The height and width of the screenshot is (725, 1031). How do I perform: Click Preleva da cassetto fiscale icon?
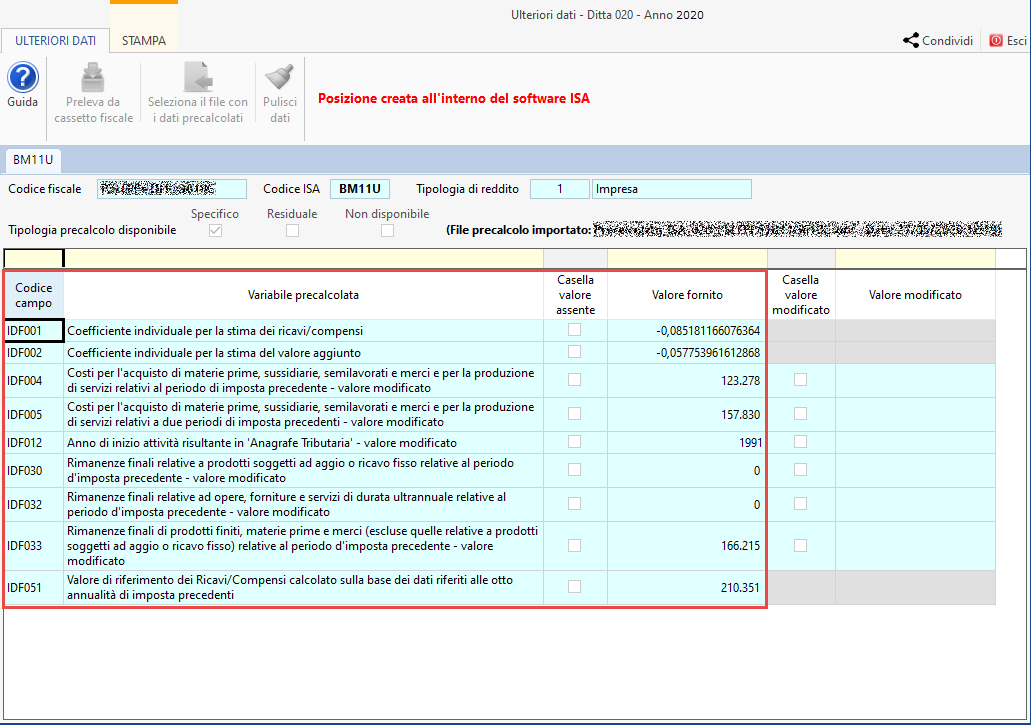(93, 78)
